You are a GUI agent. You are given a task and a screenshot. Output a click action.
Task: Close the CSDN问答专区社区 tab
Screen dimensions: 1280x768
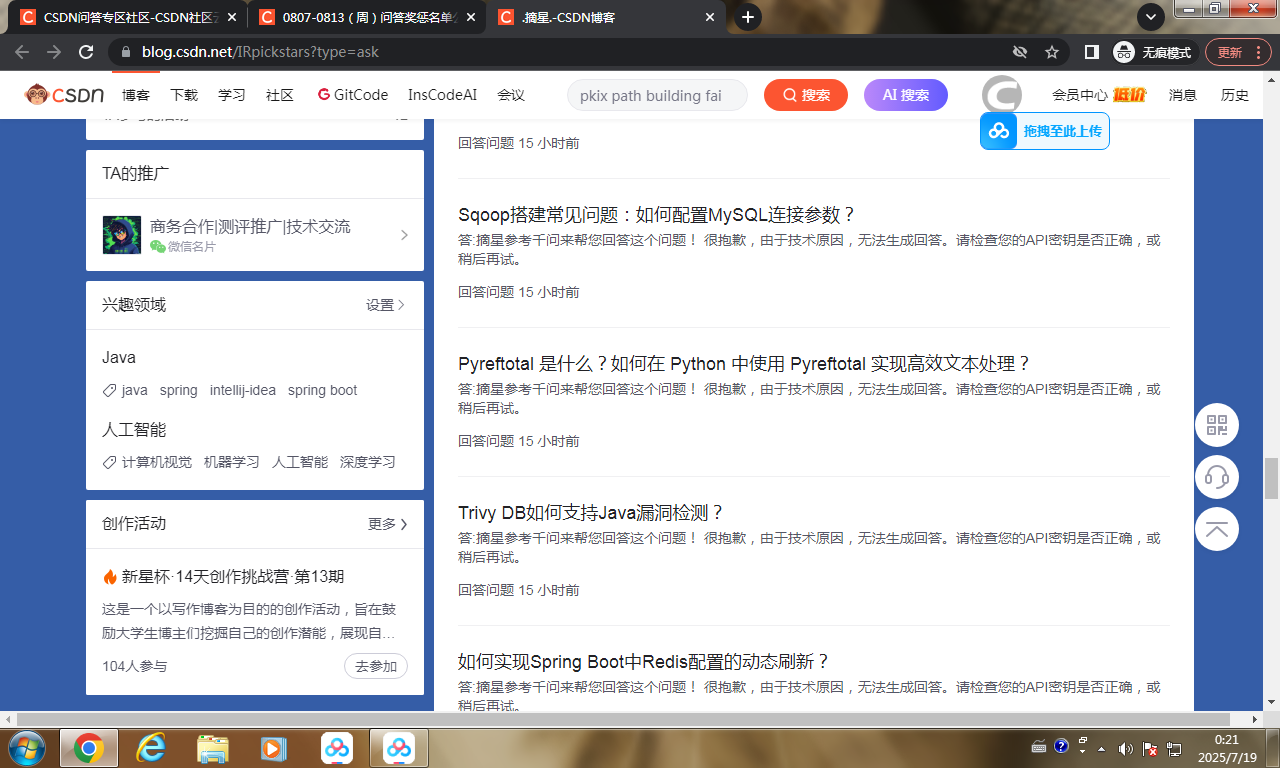tap(232, 17)
